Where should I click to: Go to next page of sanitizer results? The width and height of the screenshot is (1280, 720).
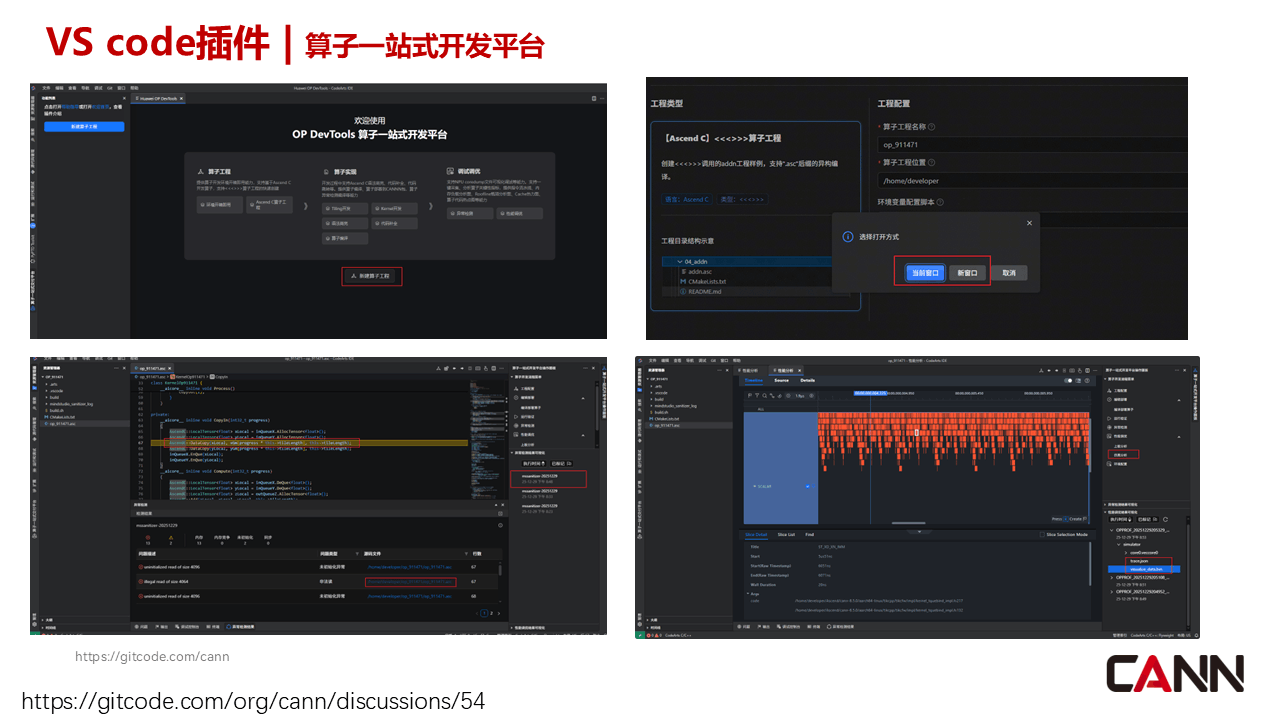coord(498,613)
